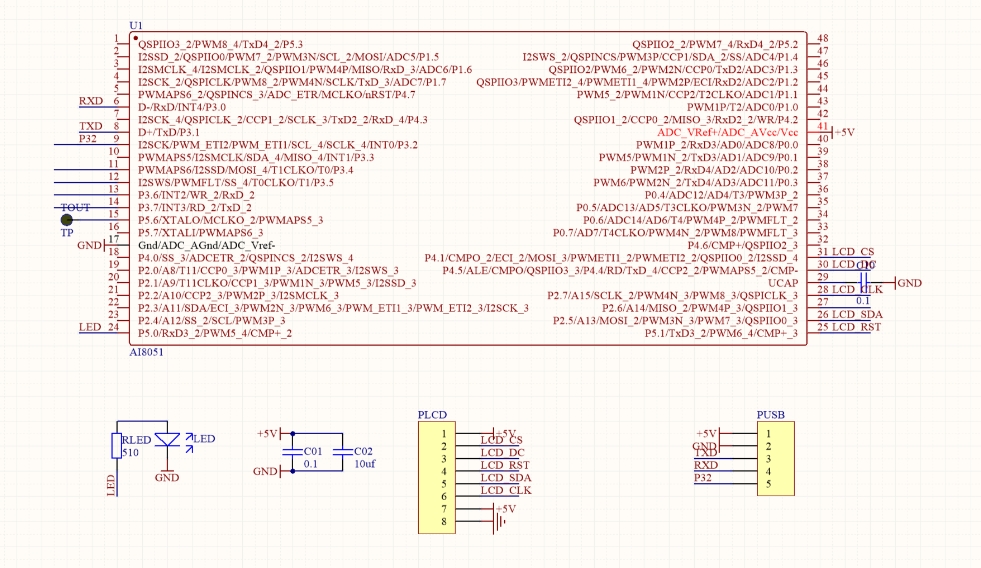Select the LED diode symbol
Screen dimensions: 981x568
click(x=172, y=439)
